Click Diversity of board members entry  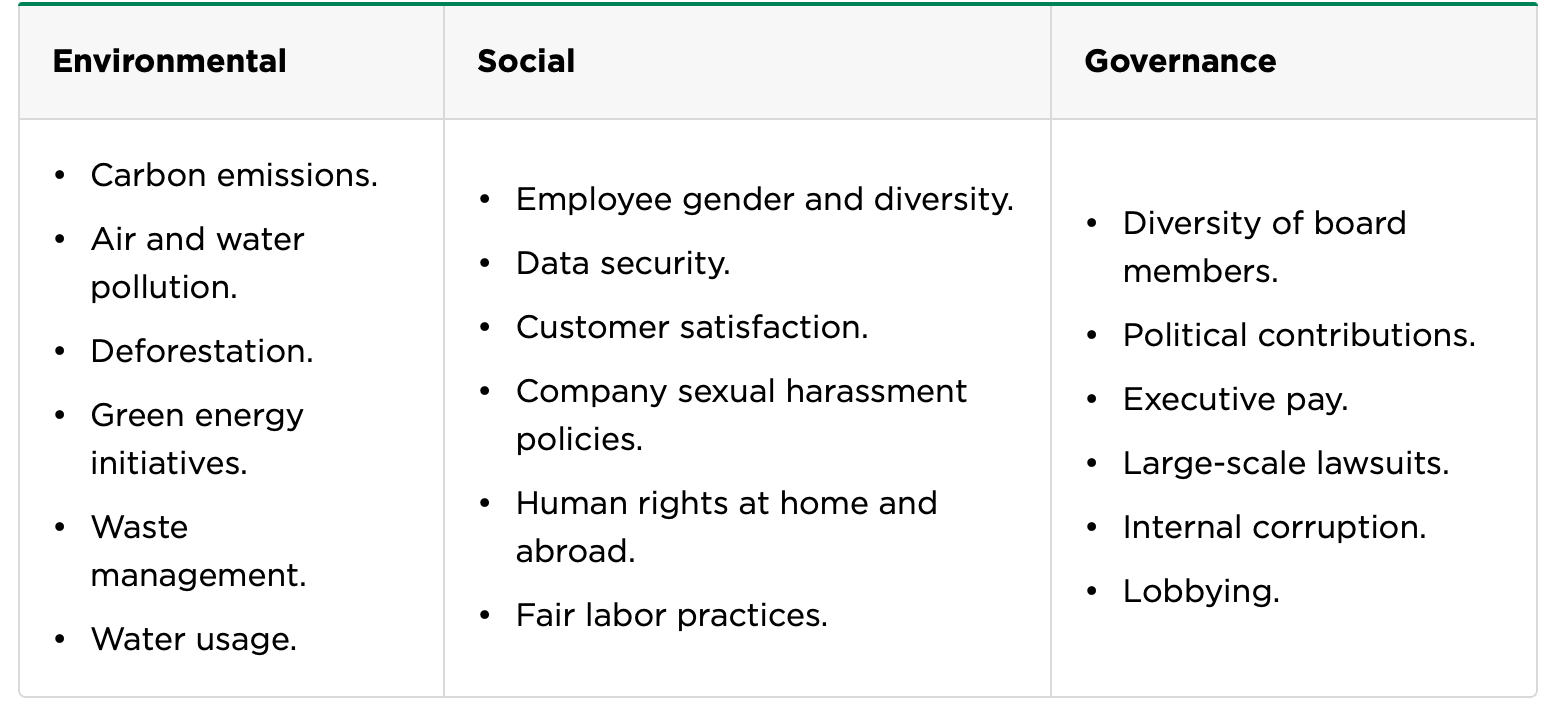1263,246
